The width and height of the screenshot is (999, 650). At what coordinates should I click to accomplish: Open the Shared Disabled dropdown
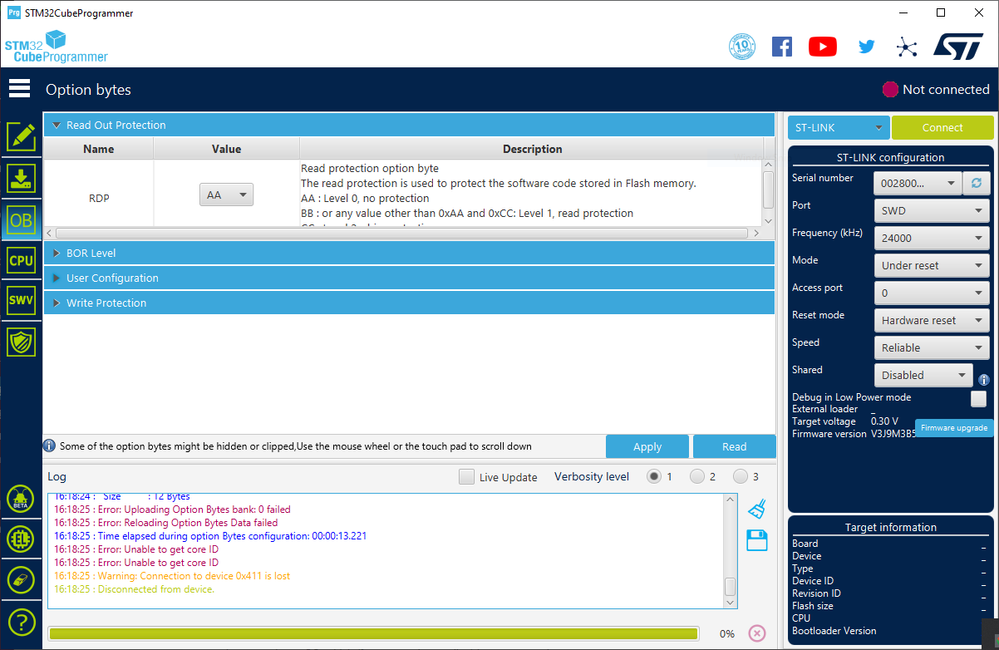point(923,375)
